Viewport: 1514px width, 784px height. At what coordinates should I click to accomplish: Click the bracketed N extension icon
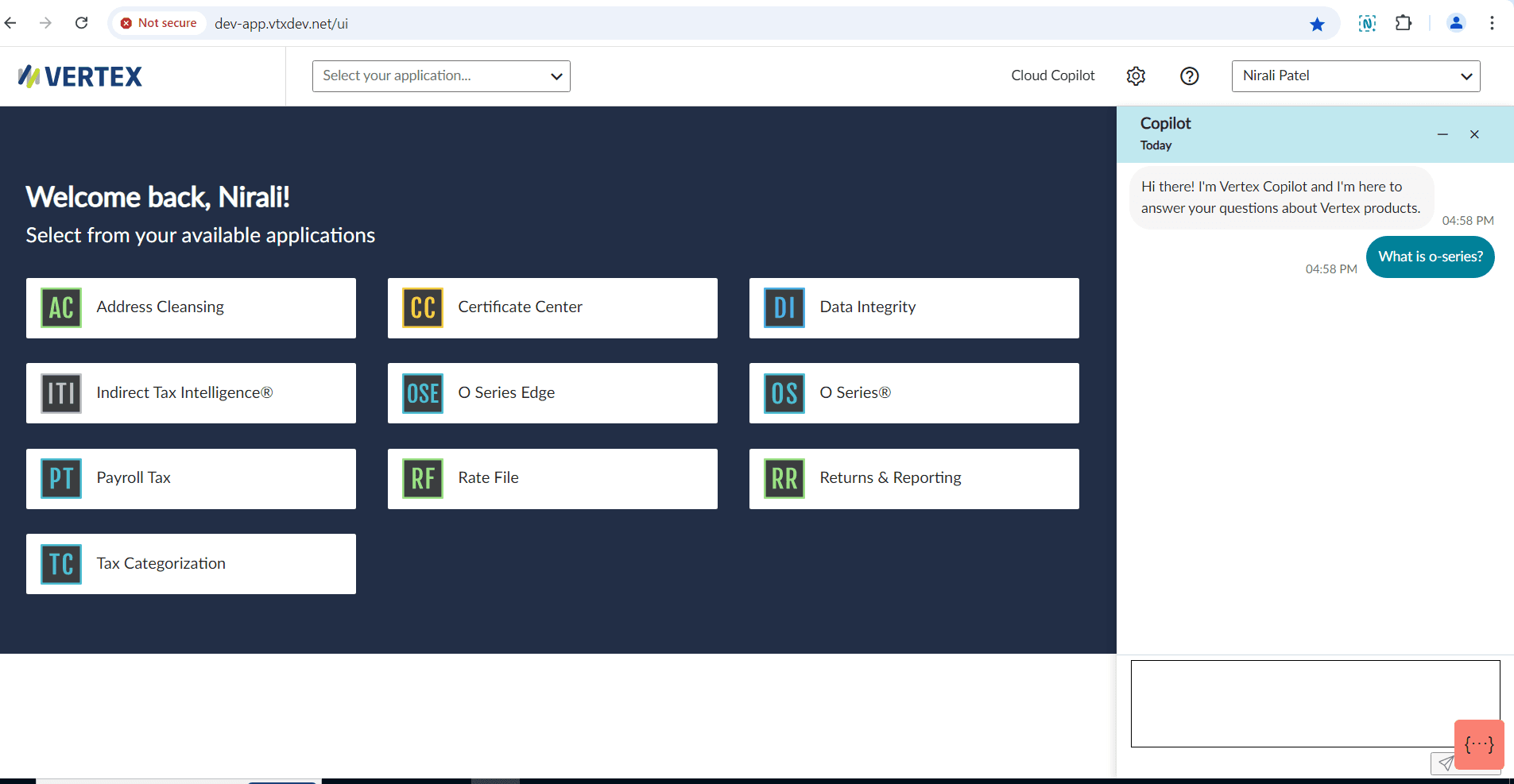[x=1367, y=24]
